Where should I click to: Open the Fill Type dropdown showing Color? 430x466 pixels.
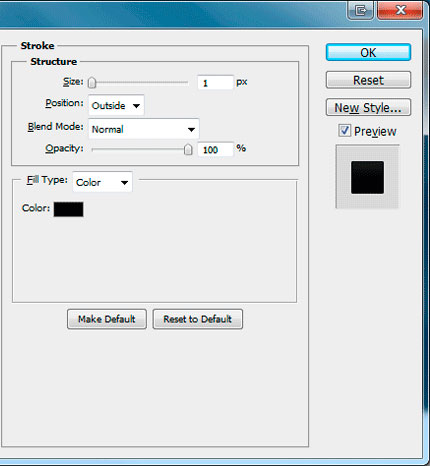pos(102,182)
